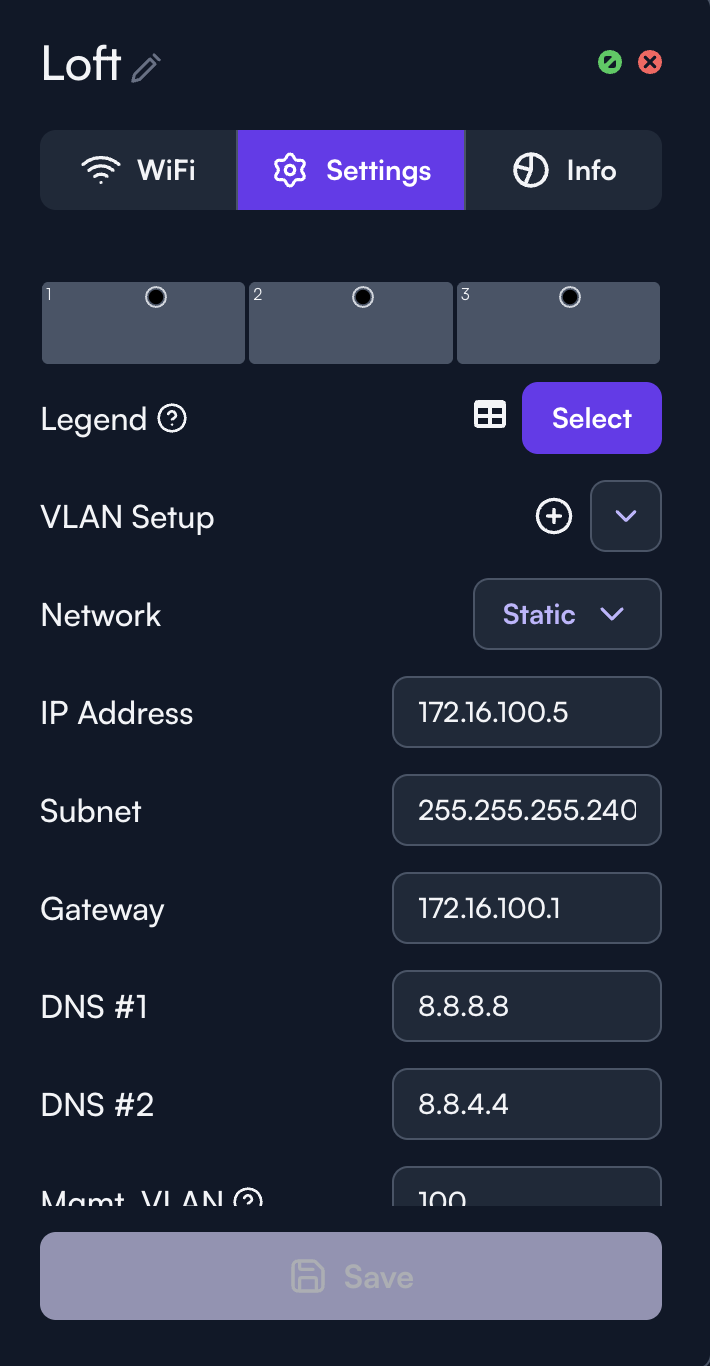710x1366 pixels.
Task: Add a VLAN with the plus icon
Action: 554,516
